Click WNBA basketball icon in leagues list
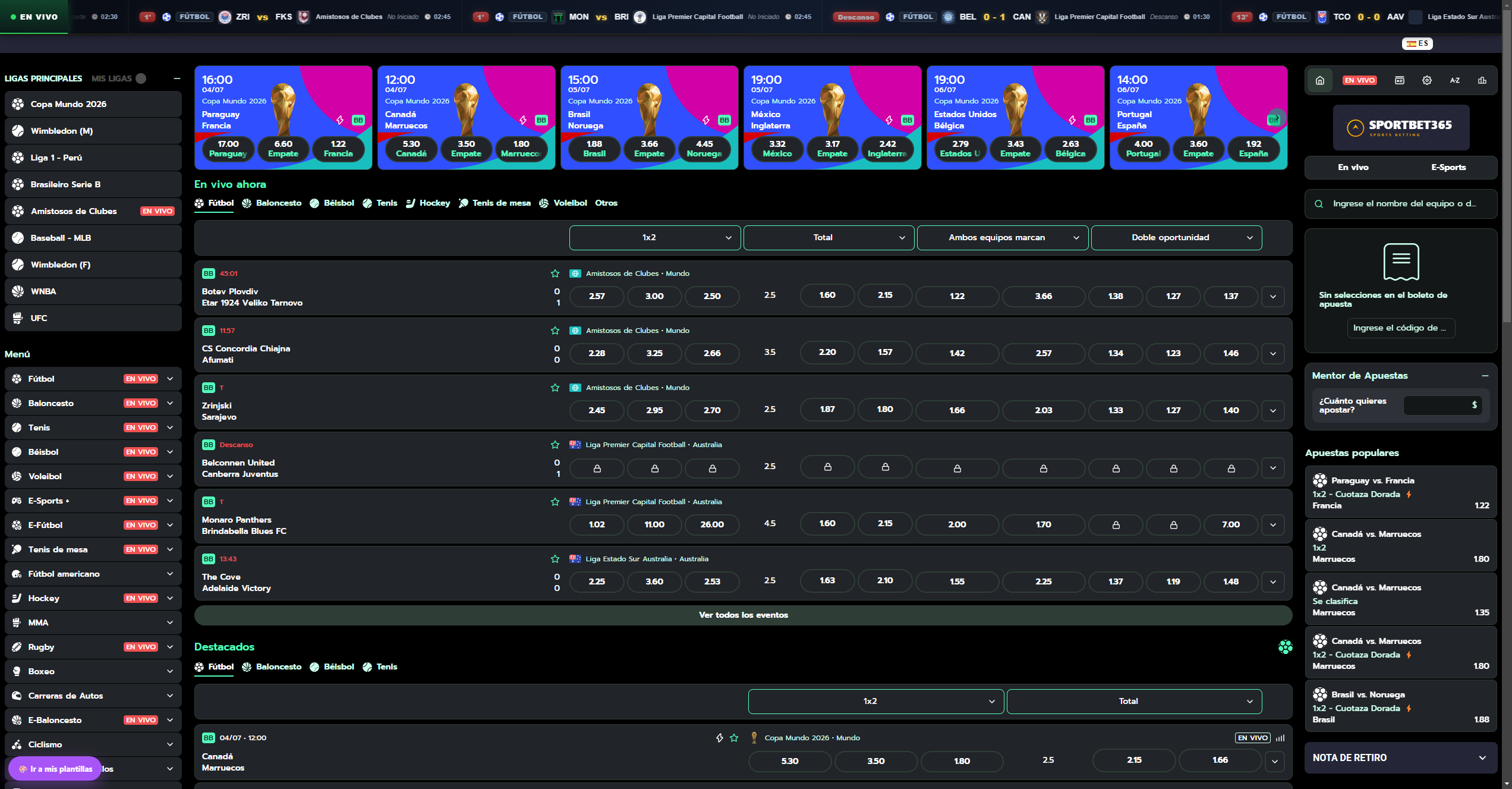1512x789 pixels. tap(18, 291)
